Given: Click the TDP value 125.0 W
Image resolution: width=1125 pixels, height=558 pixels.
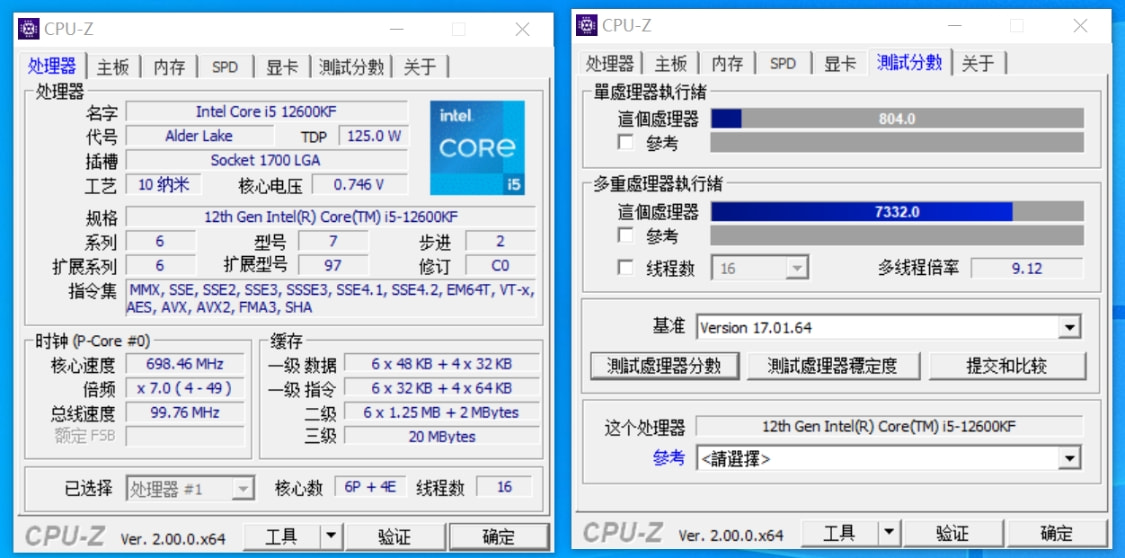Looking at the screenshot, I should click(x=373, y=136).
